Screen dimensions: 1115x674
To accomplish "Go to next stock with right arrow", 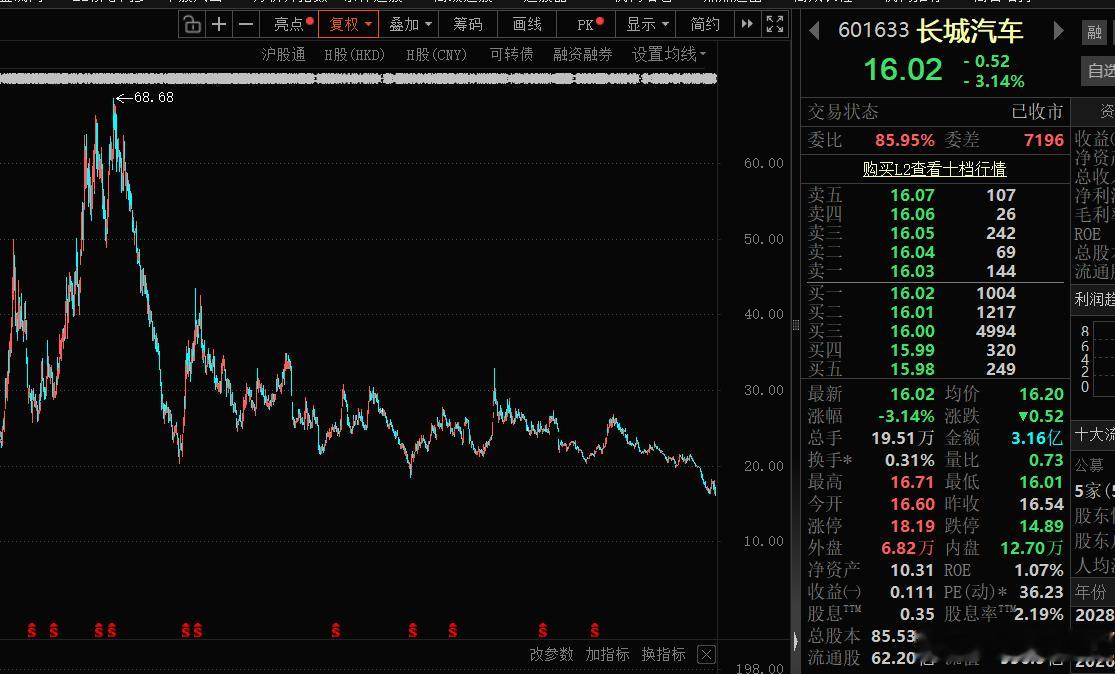I will pos(1058,31).
